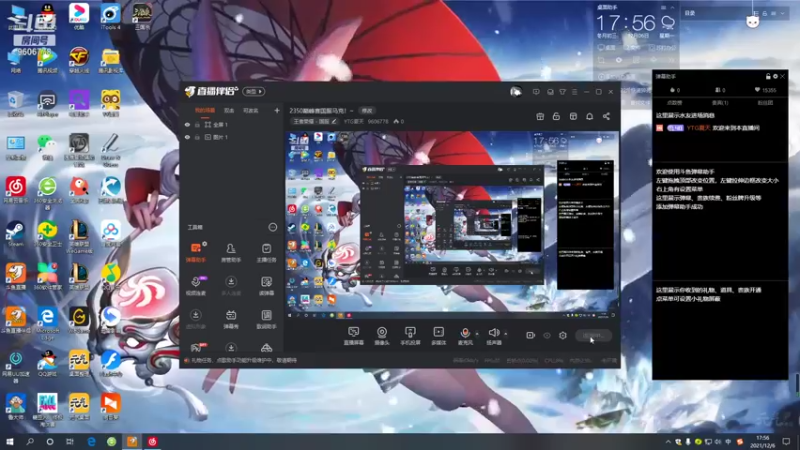800x450 pixels.
Task: Expand the speaker options arrow
Action: (506, 334)
